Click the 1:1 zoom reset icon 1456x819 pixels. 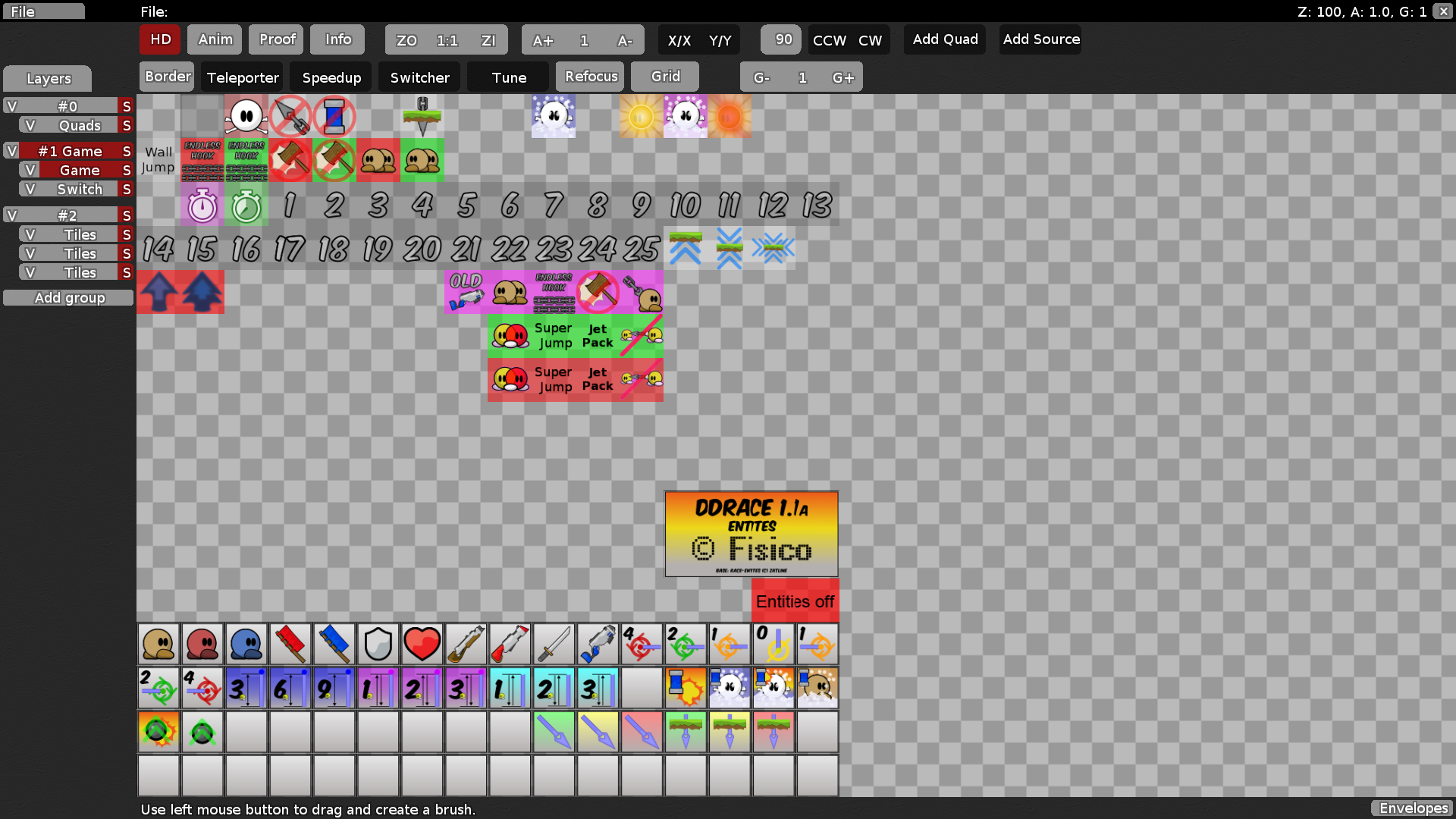tap(447, 40)
